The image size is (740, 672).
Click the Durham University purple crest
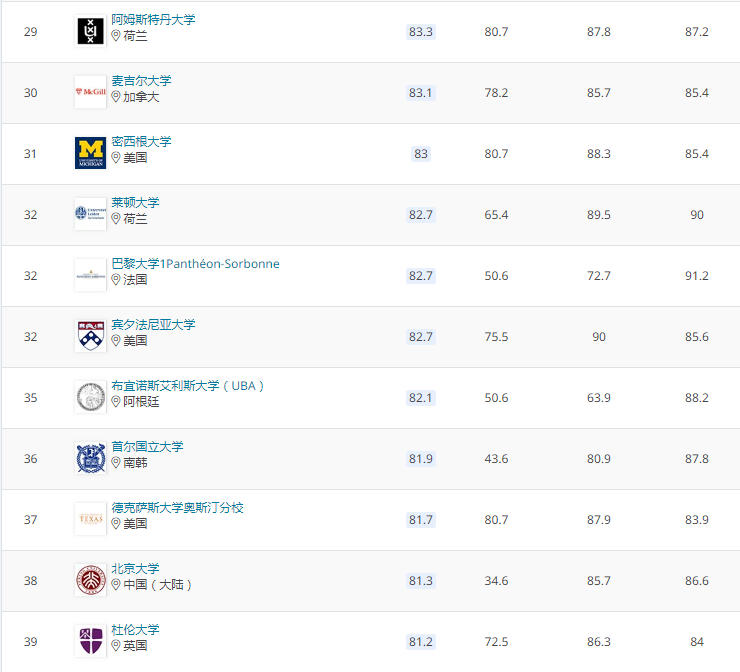pyautogui.click(x=90, y=641)
